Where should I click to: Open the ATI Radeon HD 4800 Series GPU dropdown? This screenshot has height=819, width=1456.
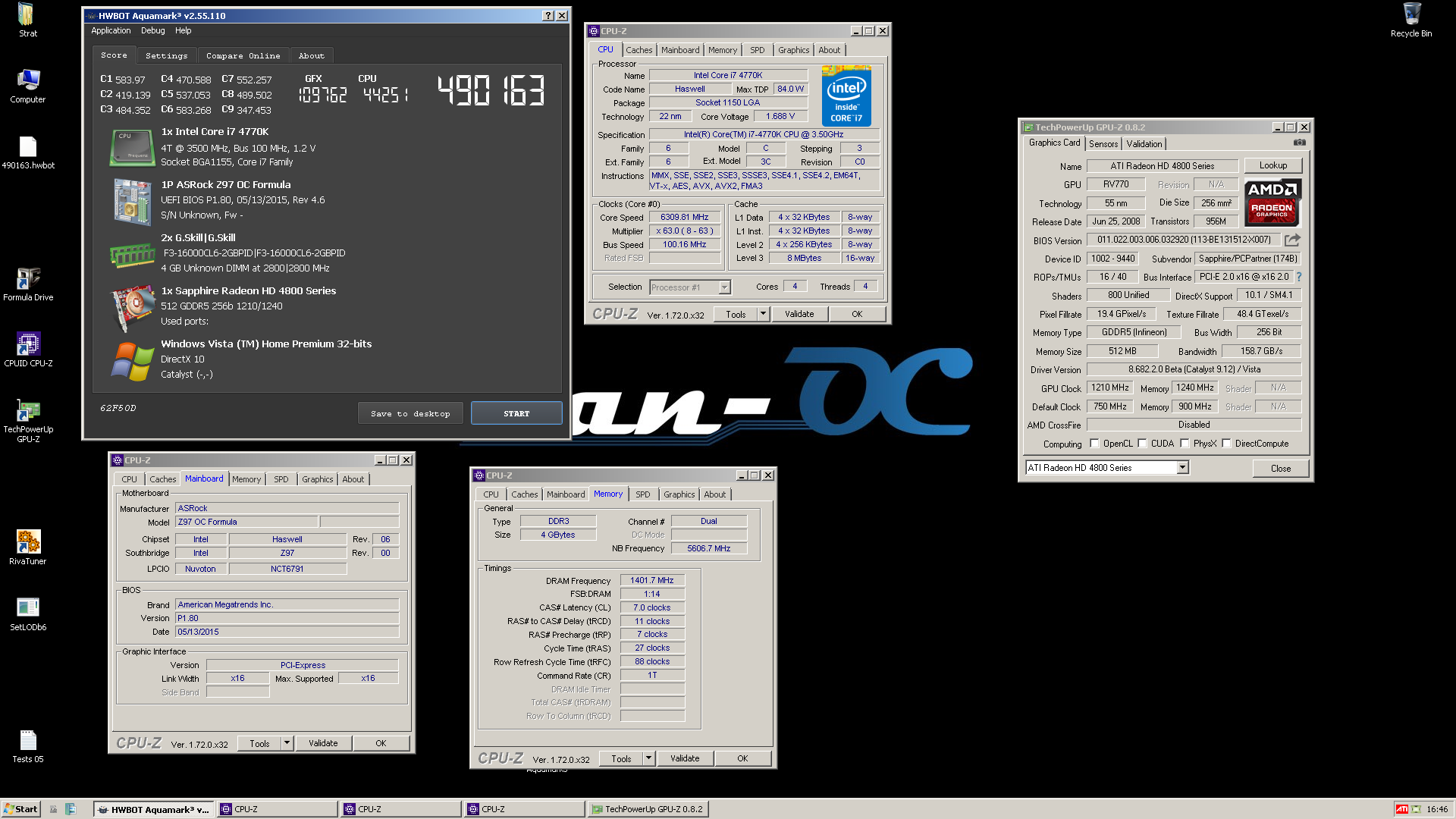[1182, 468]
